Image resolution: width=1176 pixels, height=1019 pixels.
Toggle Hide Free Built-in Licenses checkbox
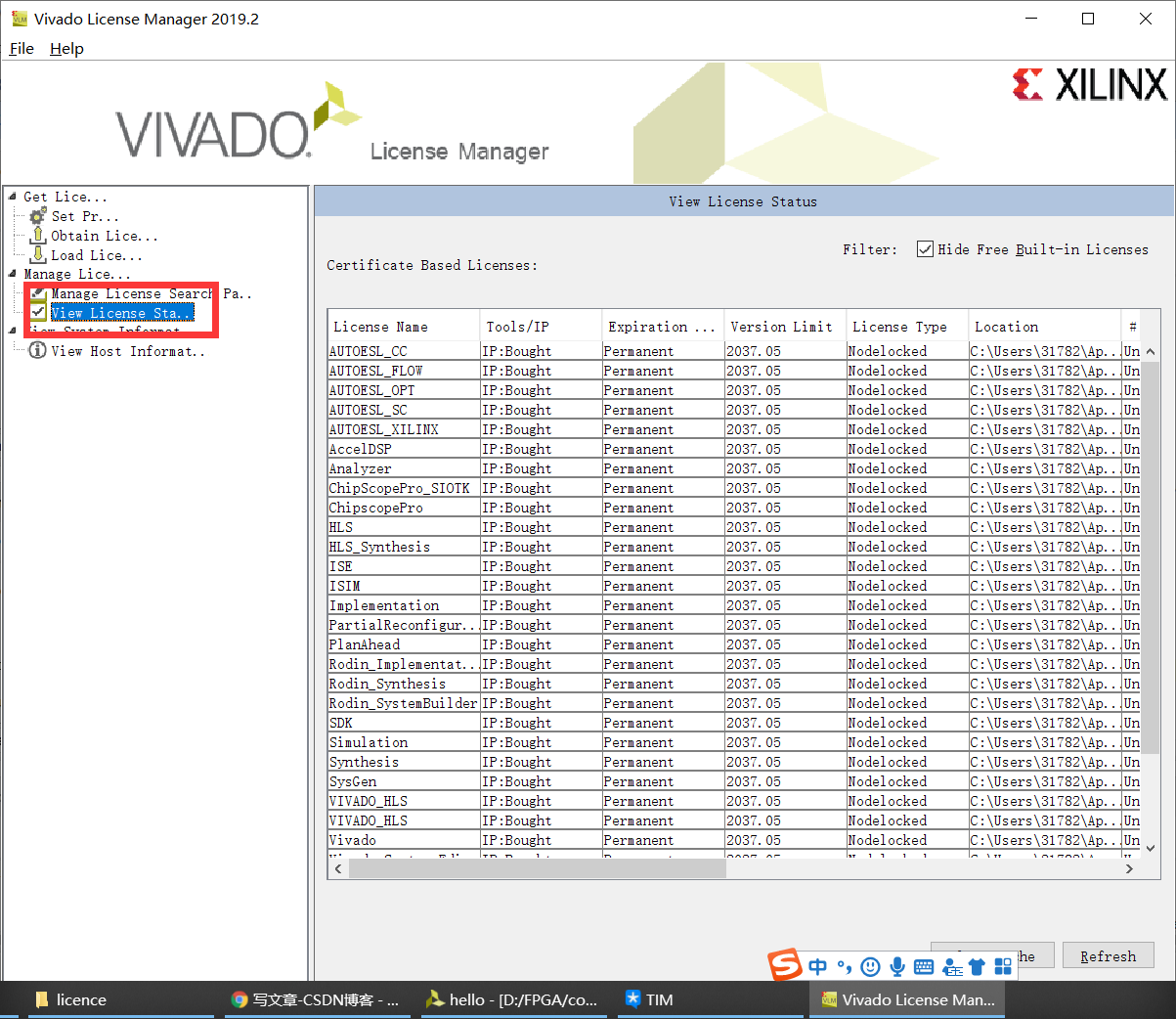[925, 249]
